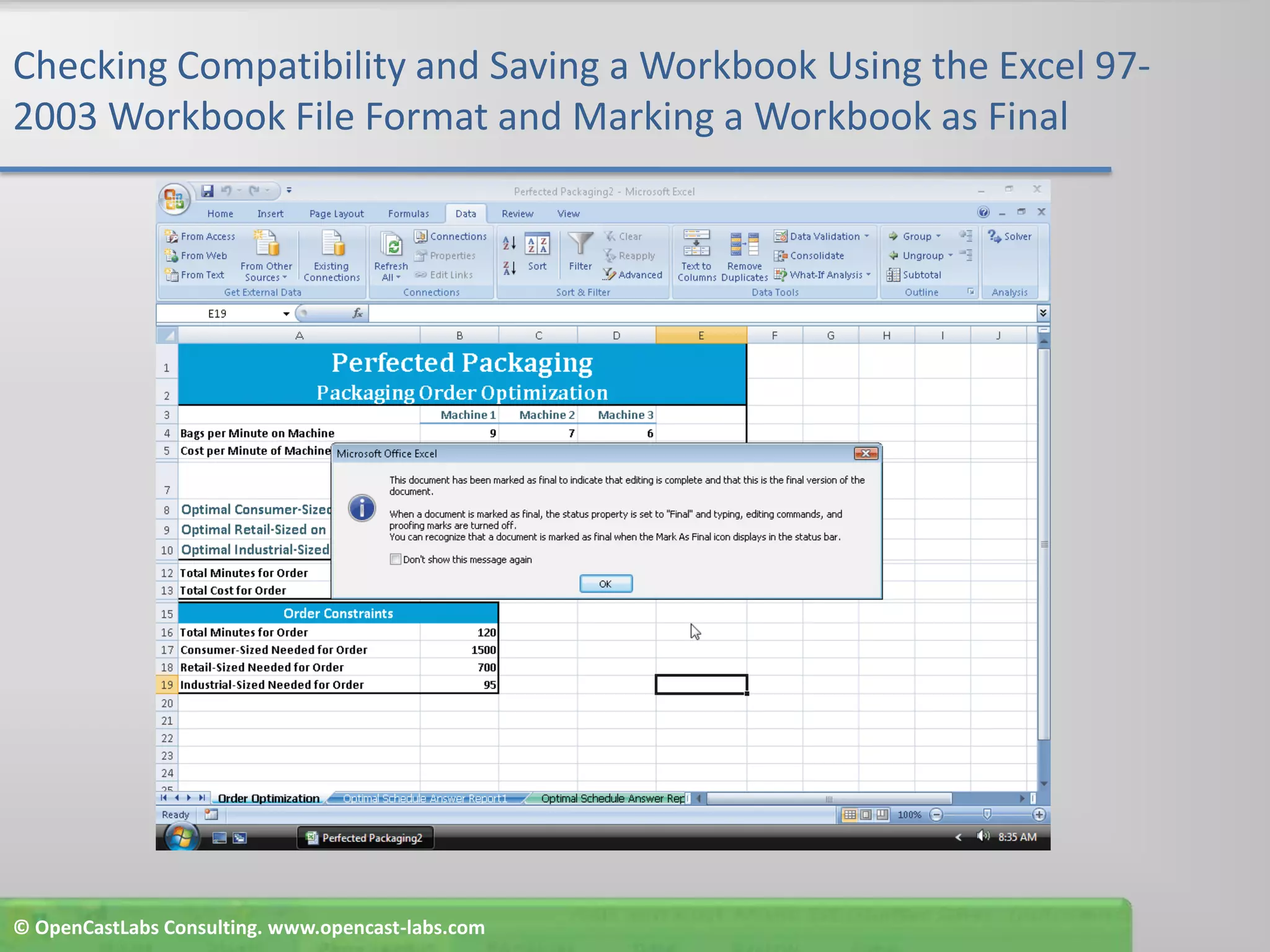Open Data Validation dropdown arrow
Screen dimensions: 1270x952
point(867,236)
